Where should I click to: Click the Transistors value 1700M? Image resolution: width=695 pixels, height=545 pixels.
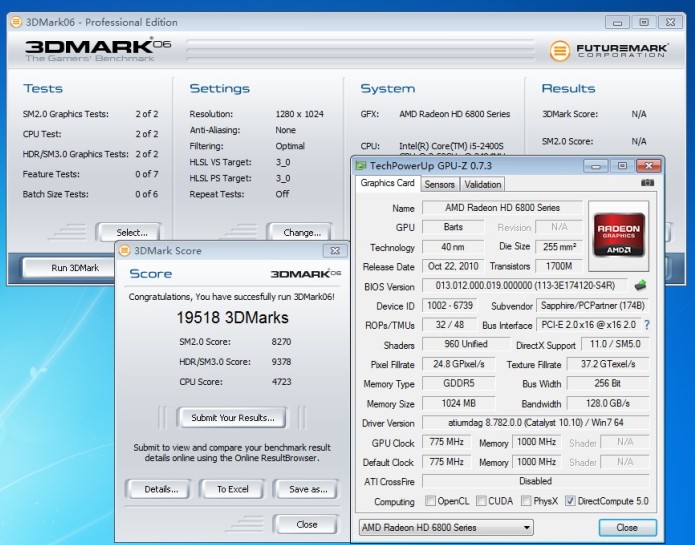coord(559,266)
